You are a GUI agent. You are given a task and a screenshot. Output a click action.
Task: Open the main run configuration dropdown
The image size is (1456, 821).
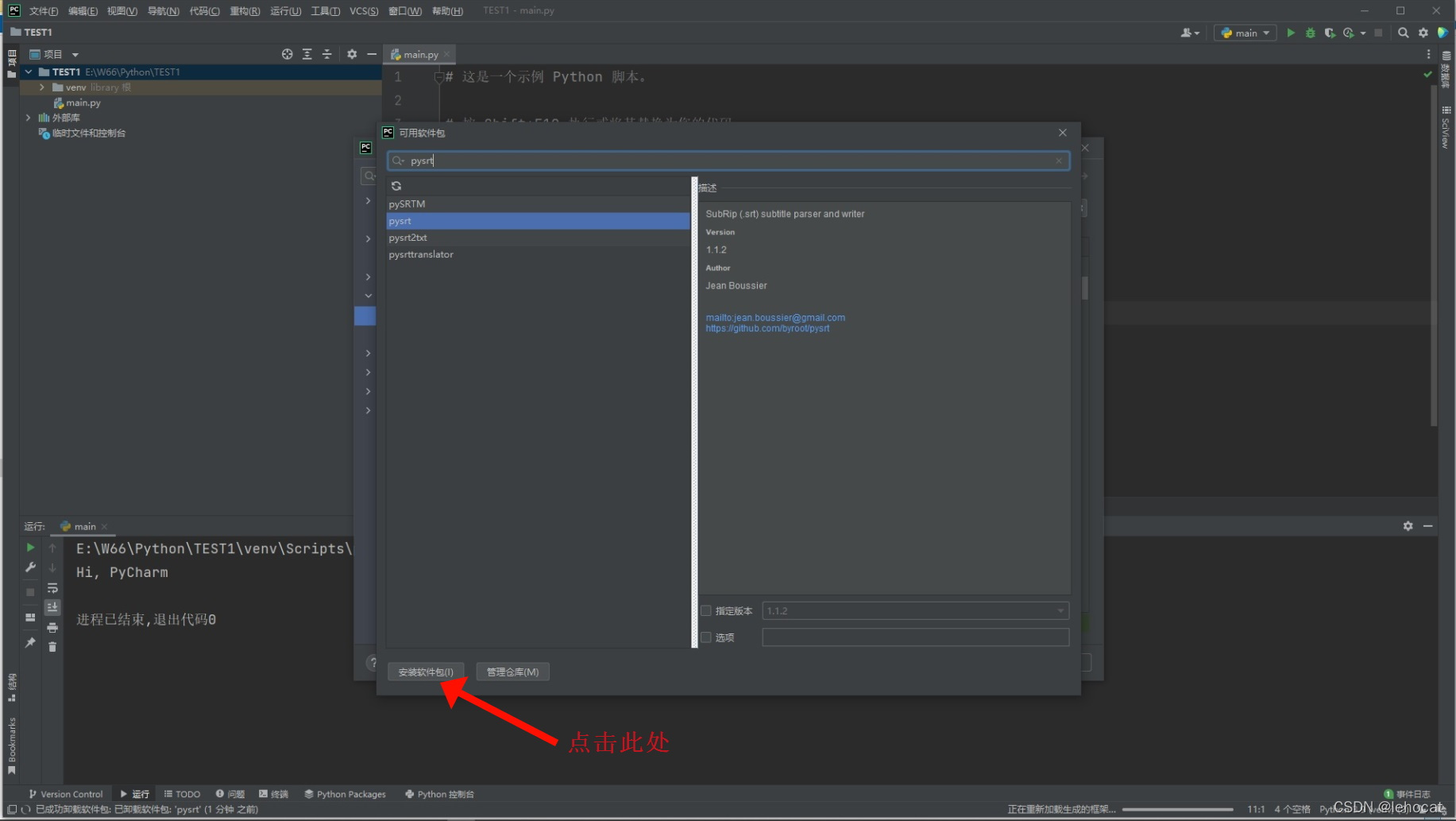click(1245, 33)
